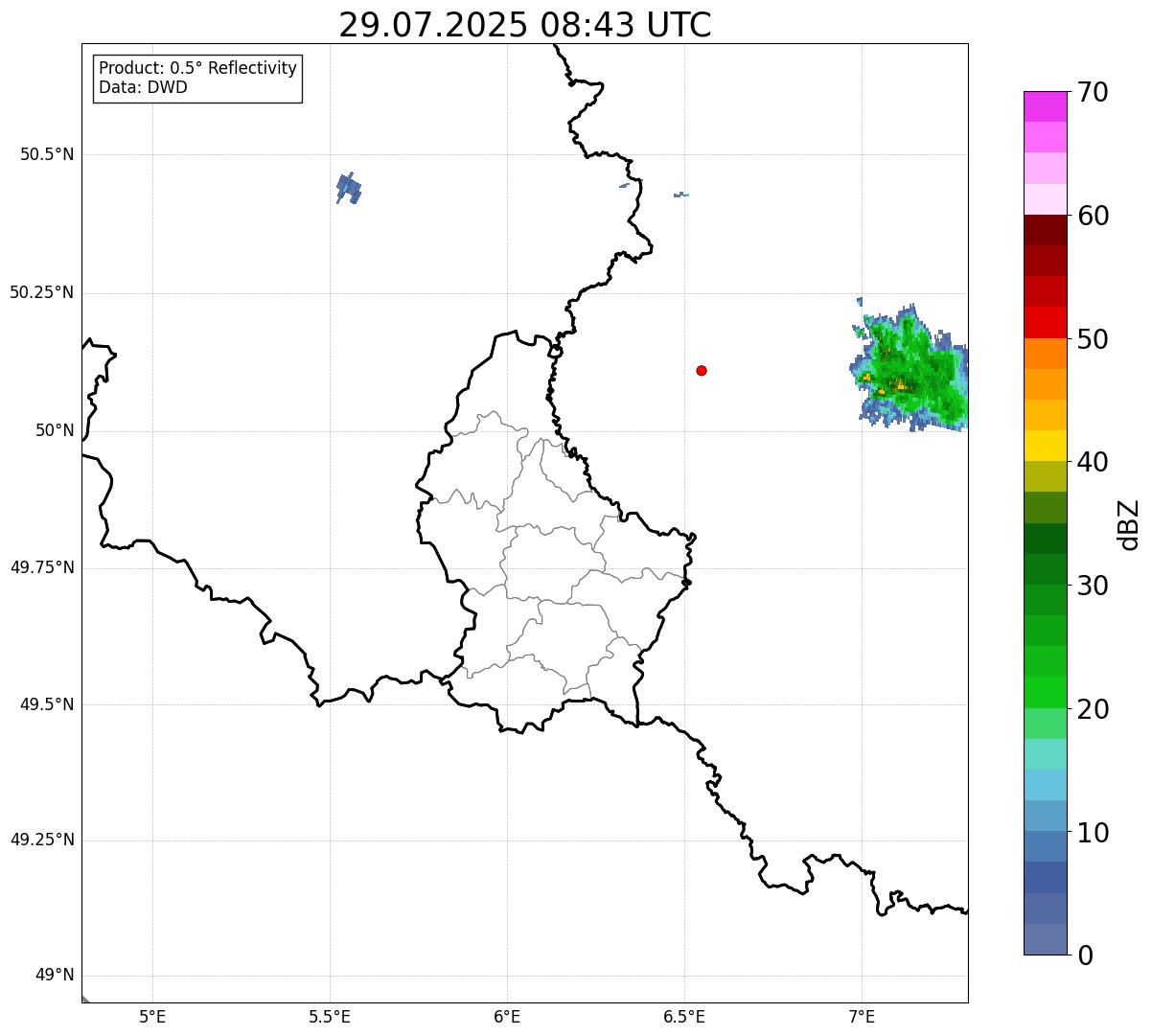Pick the bright red colorbar segment
Screen dimensions: 1152x1036
[x=1046, y=323]
